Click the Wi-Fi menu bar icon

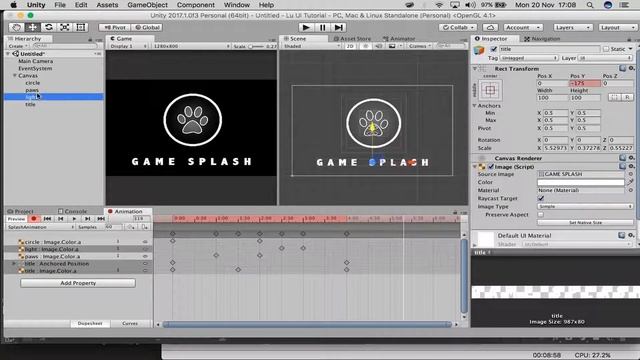(439, 5)
